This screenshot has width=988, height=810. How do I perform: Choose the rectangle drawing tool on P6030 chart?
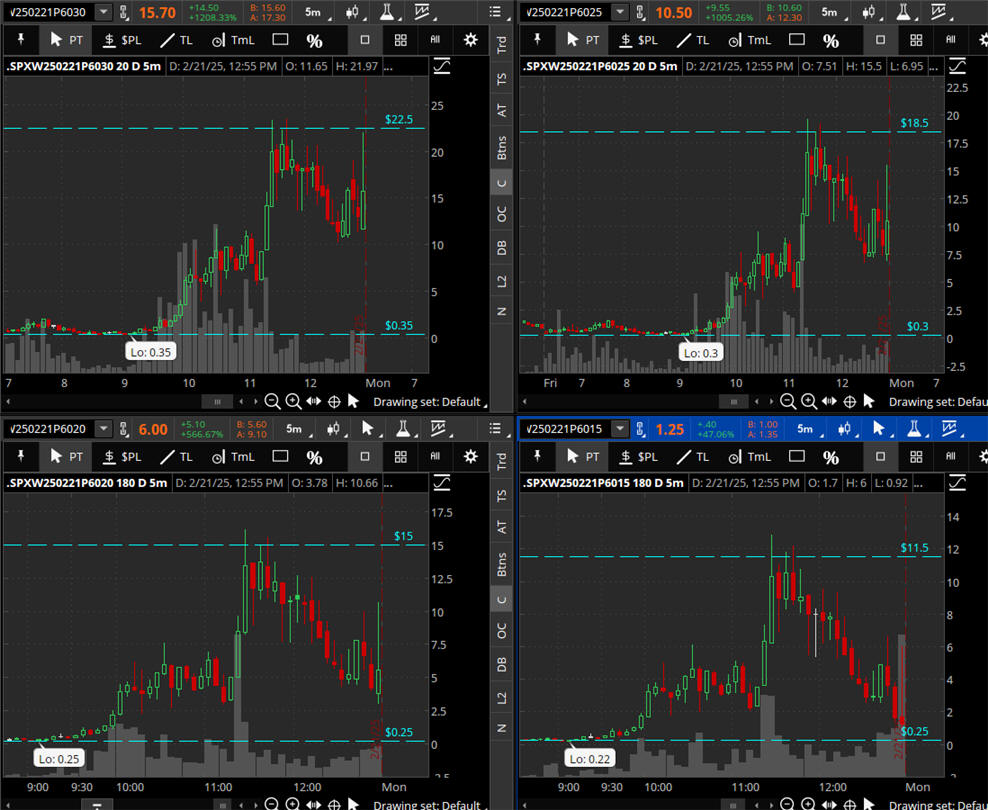(280, 40)
